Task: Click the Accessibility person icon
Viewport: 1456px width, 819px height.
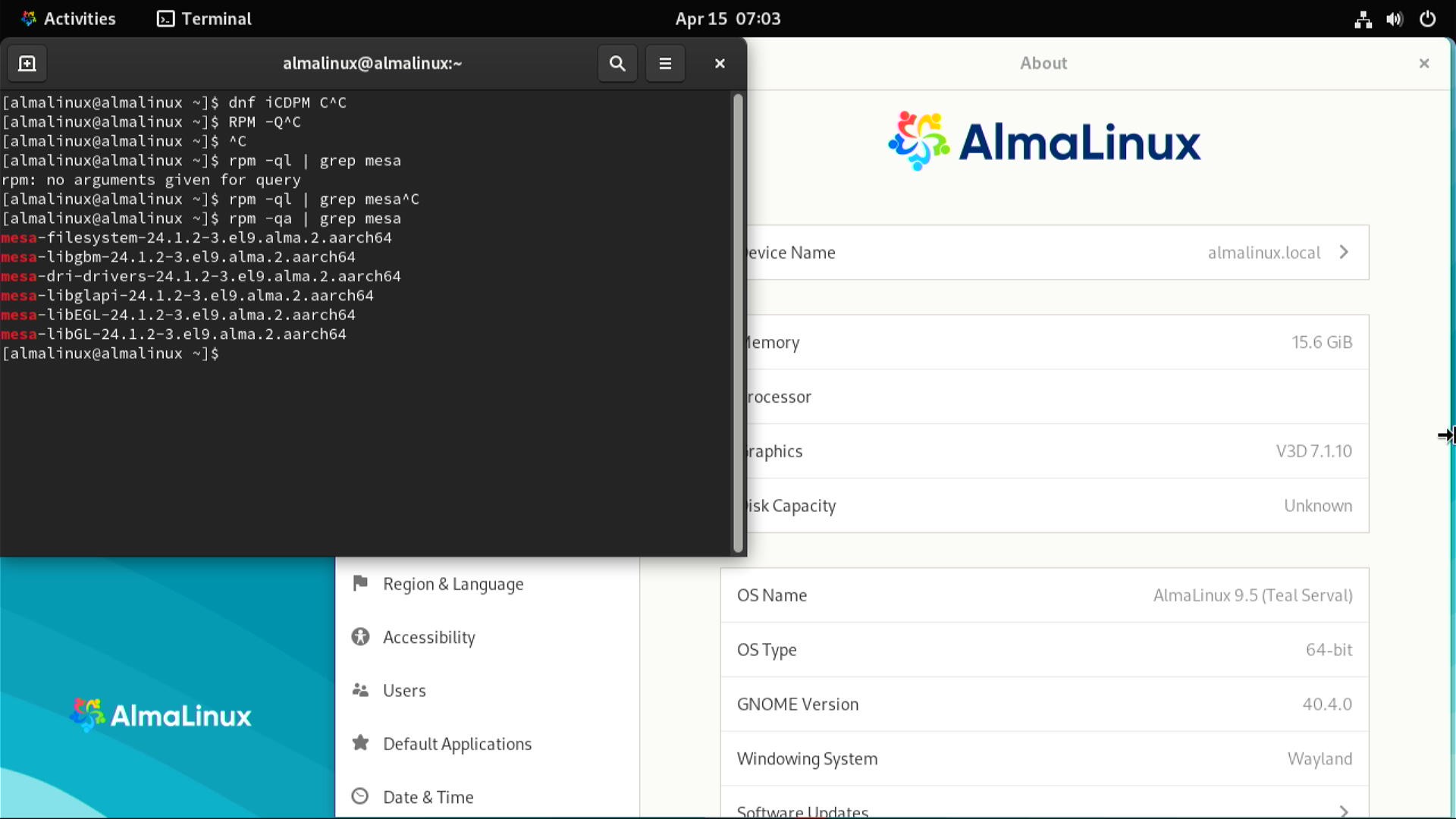Action: point(360,637)
